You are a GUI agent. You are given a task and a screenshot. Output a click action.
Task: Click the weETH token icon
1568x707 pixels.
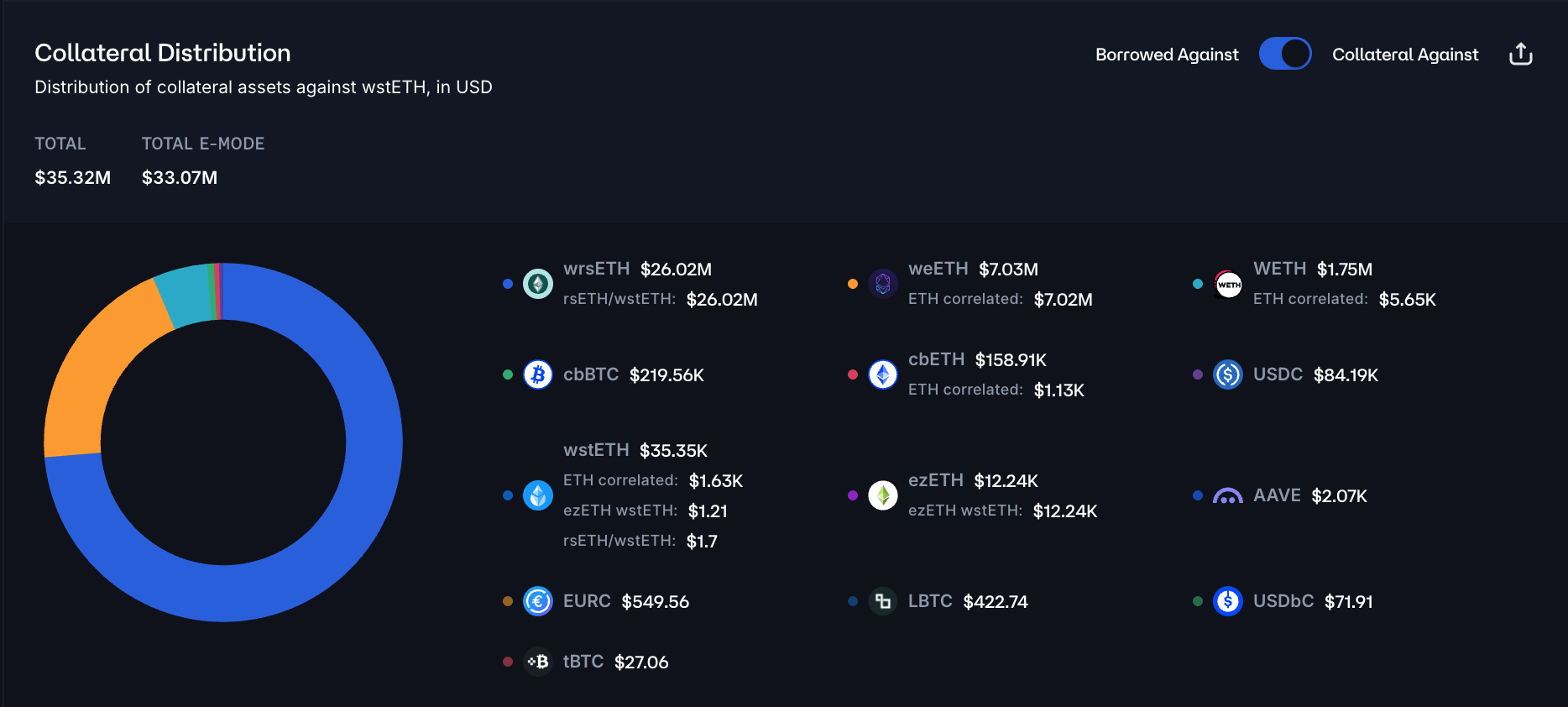click(x=883, y=284)
